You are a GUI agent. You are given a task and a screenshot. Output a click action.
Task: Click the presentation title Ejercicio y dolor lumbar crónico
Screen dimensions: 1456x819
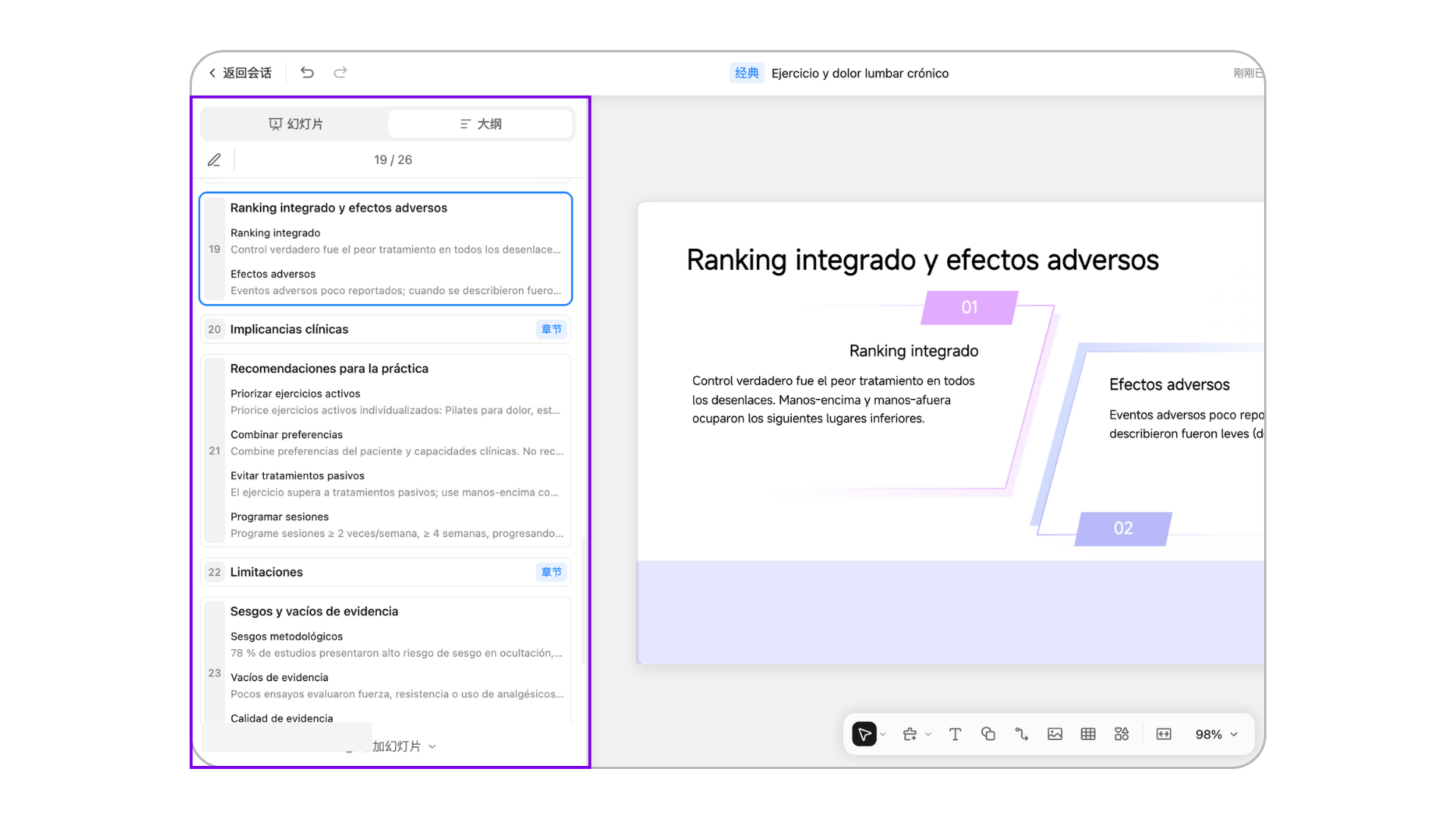[859, 74]
